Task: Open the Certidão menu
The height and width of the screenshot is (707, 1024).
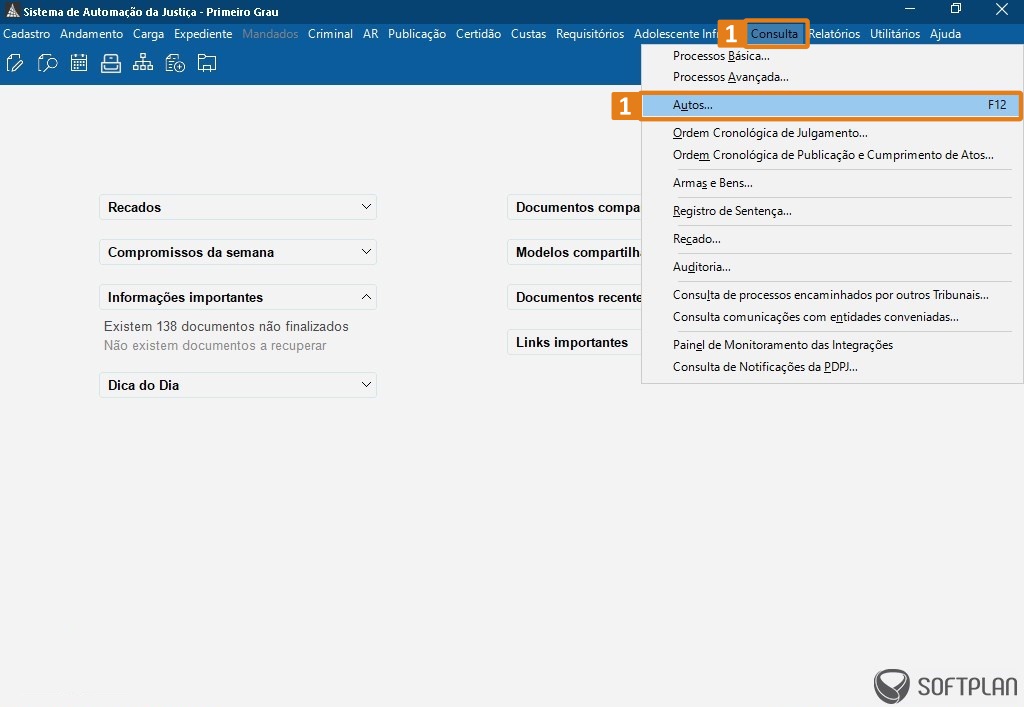Action: click(479, 34)
